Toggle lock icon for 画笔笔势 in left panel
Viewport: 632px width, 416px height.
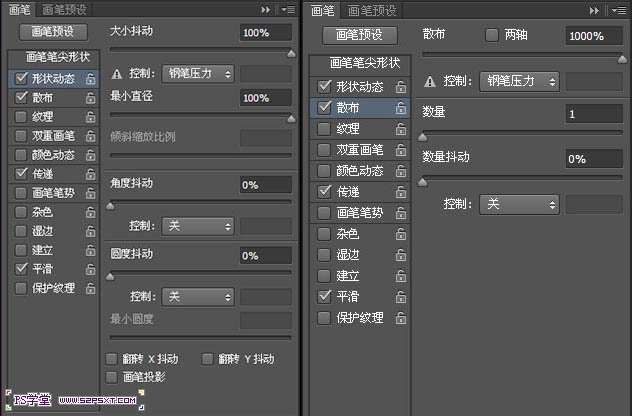91,193
